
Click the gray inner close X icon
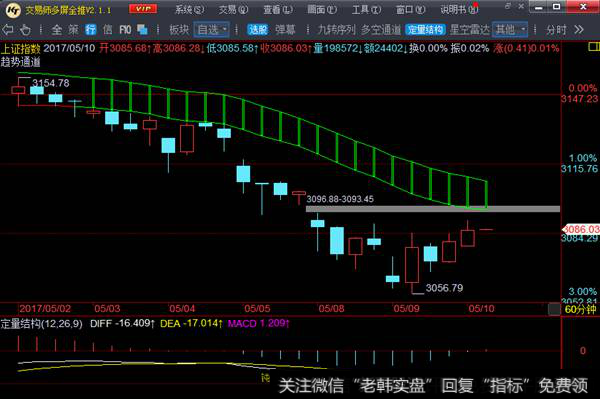(521, 6)
